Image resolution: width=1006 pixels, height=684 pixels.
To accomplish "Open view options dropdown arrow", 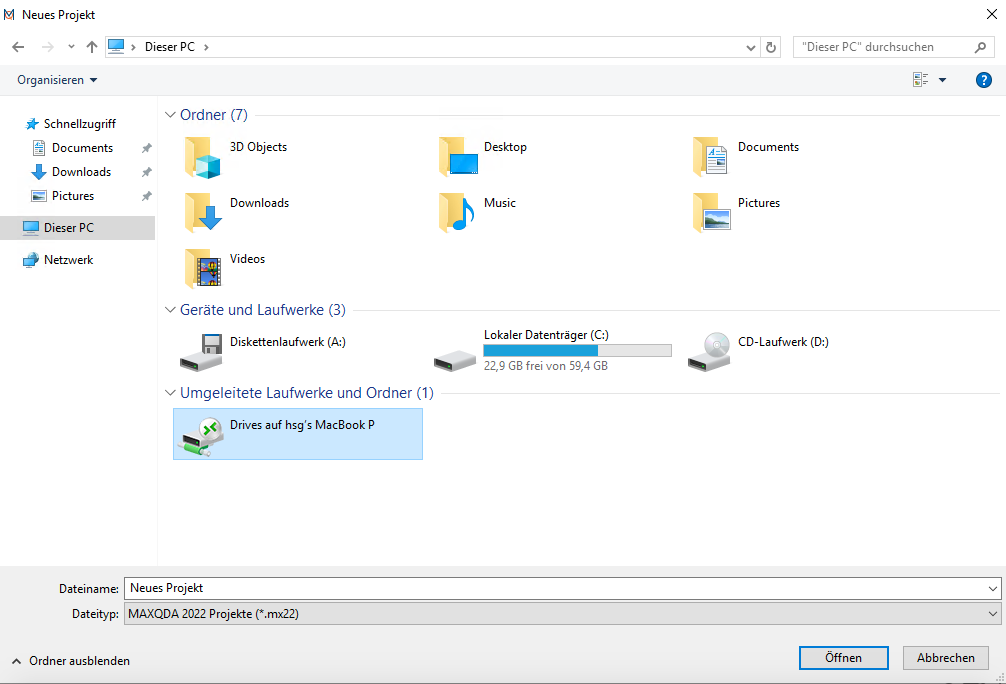I will (x=942, y=80).
